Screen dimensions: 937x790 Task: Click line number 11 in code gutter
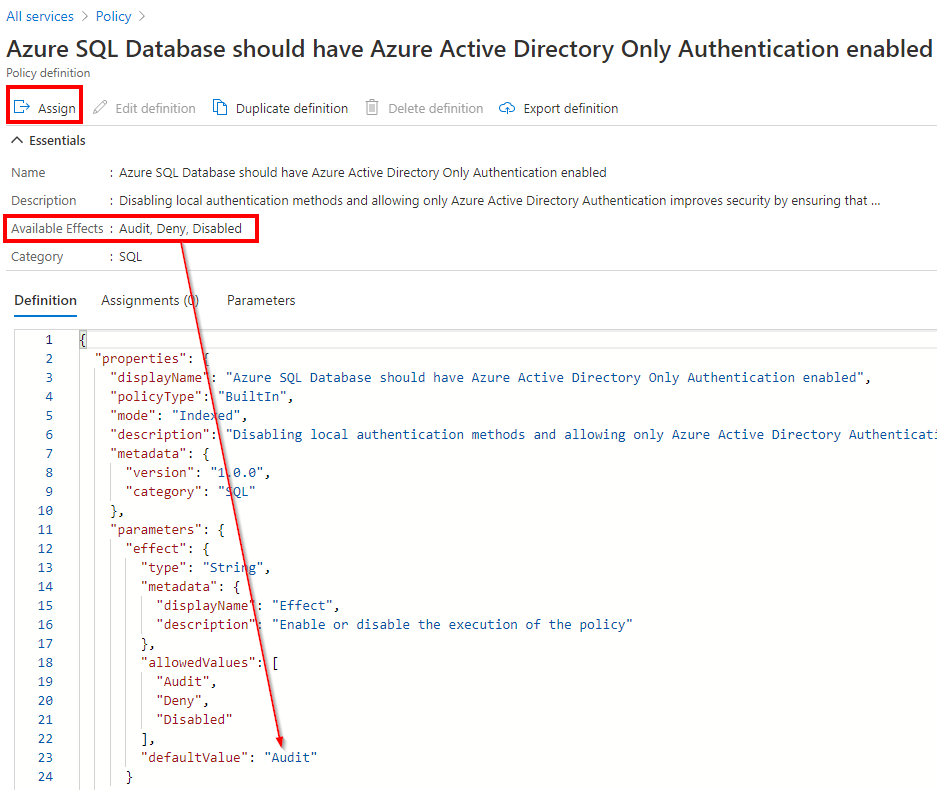[x=45, y=529]
